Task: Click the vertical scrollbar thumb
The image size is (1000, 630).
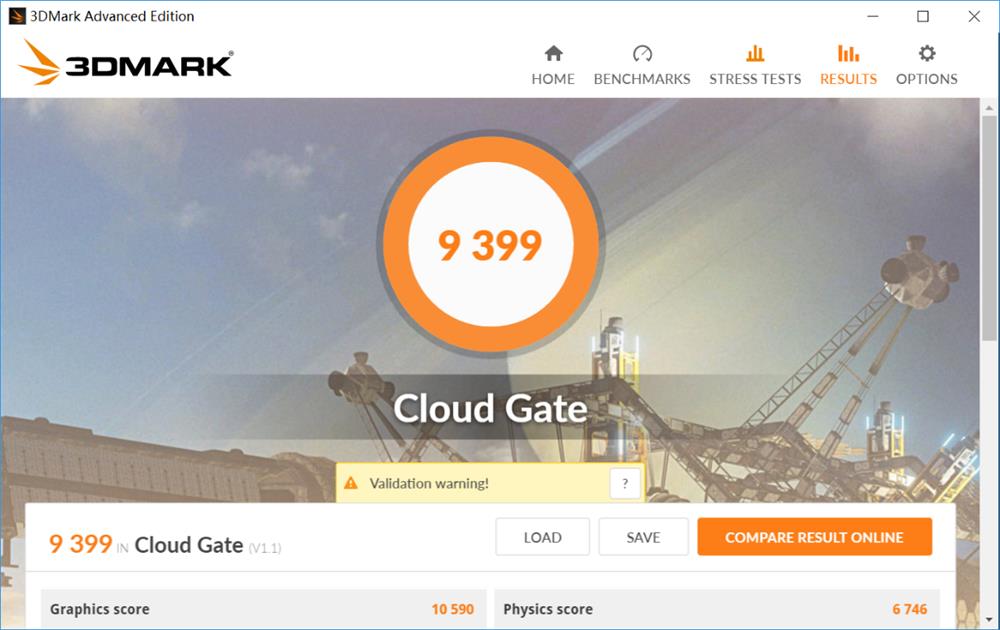Action: tap(989, 228)
